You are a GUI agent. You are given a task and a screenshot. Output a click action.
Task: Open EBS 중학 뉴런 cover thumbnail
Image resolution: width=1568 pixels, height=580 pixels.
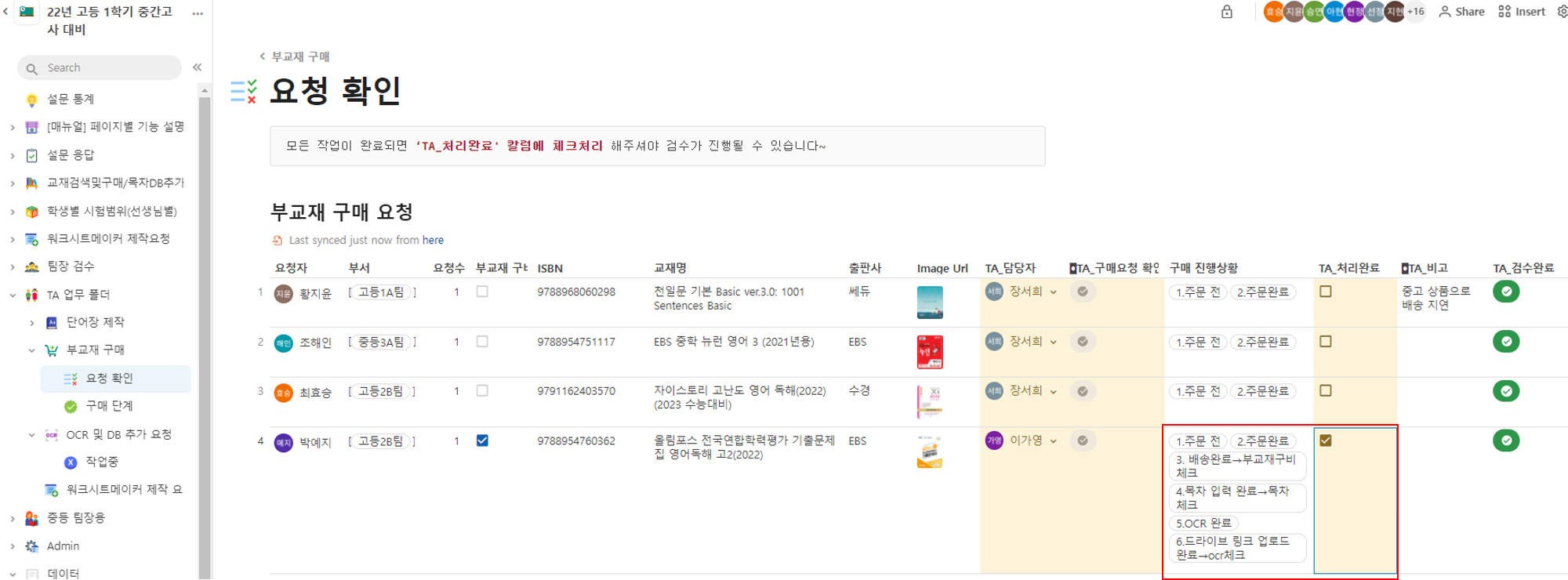930,352
